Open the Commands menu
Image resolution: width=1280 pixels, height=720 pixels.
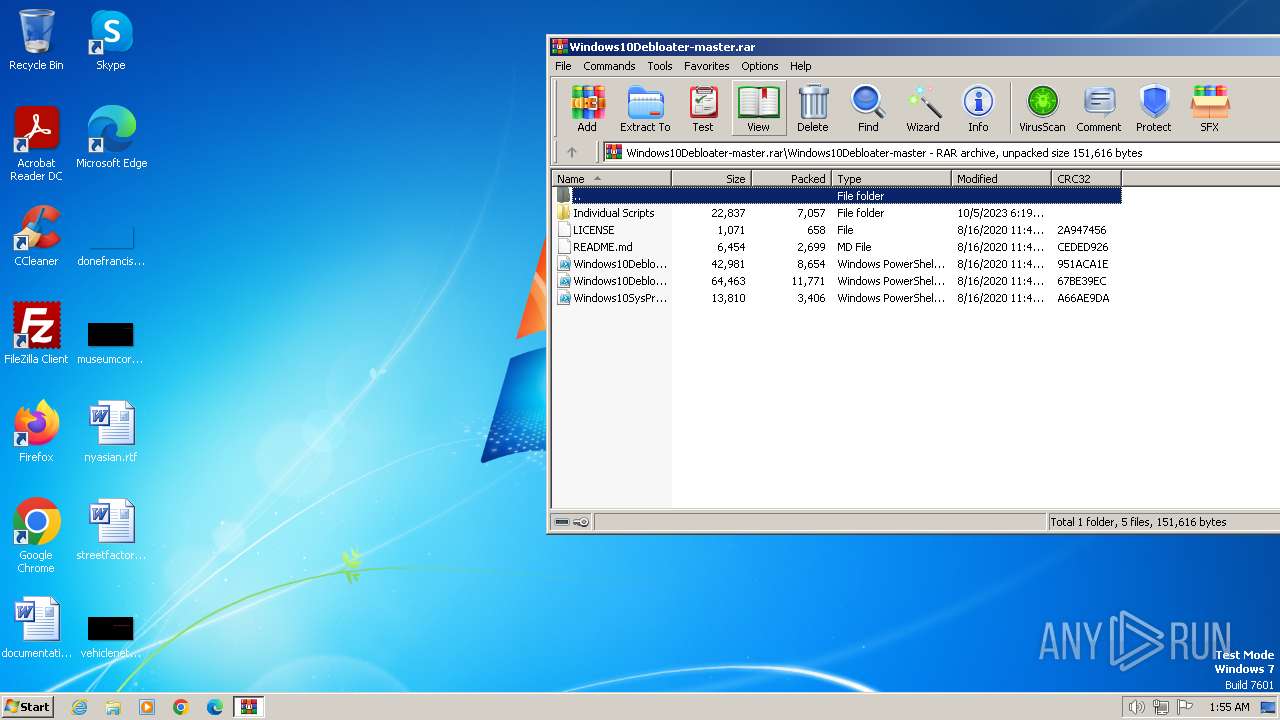pos(609,66)
